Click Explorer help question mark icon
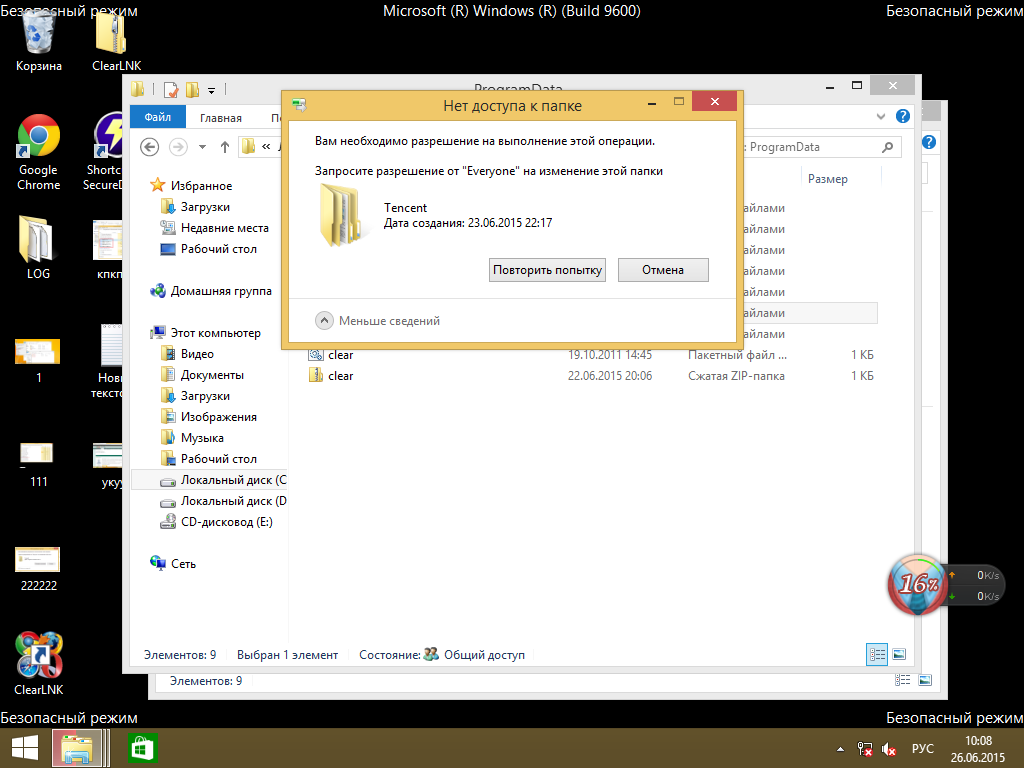 point(903,116)
